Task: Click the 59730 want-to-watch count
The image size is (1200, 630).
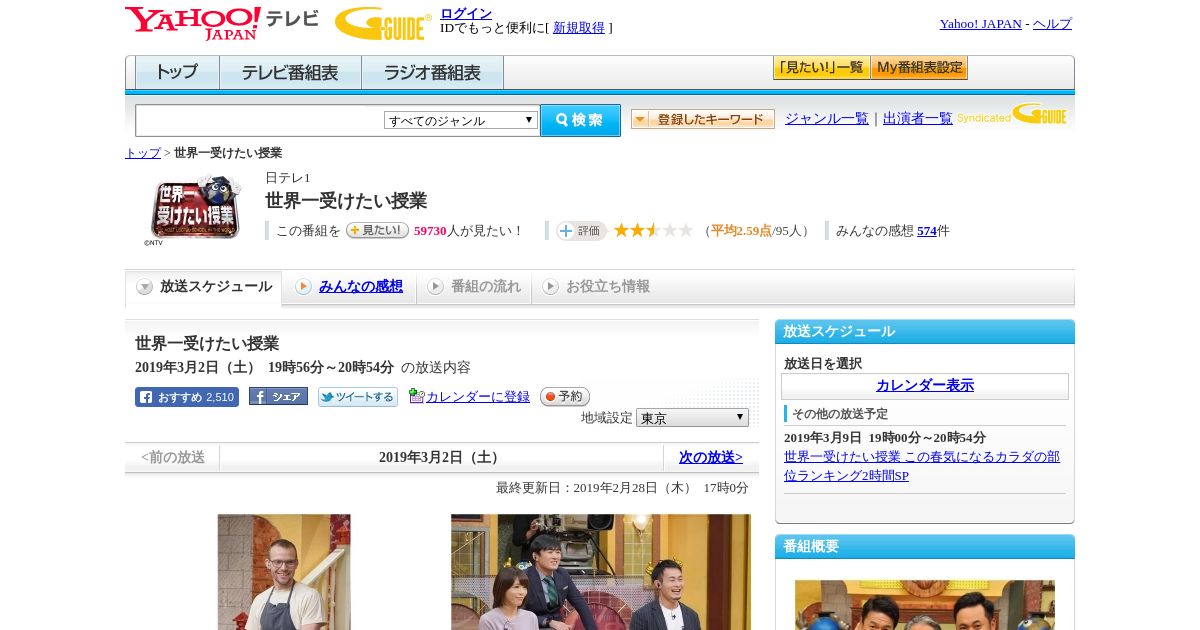Action: pos(430,231)
